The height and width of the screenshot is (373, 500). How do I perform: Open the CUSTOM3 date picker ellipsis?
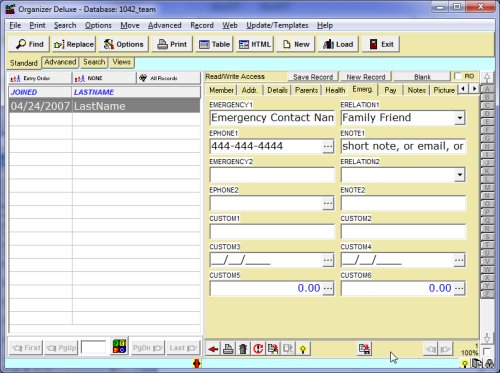328,260
